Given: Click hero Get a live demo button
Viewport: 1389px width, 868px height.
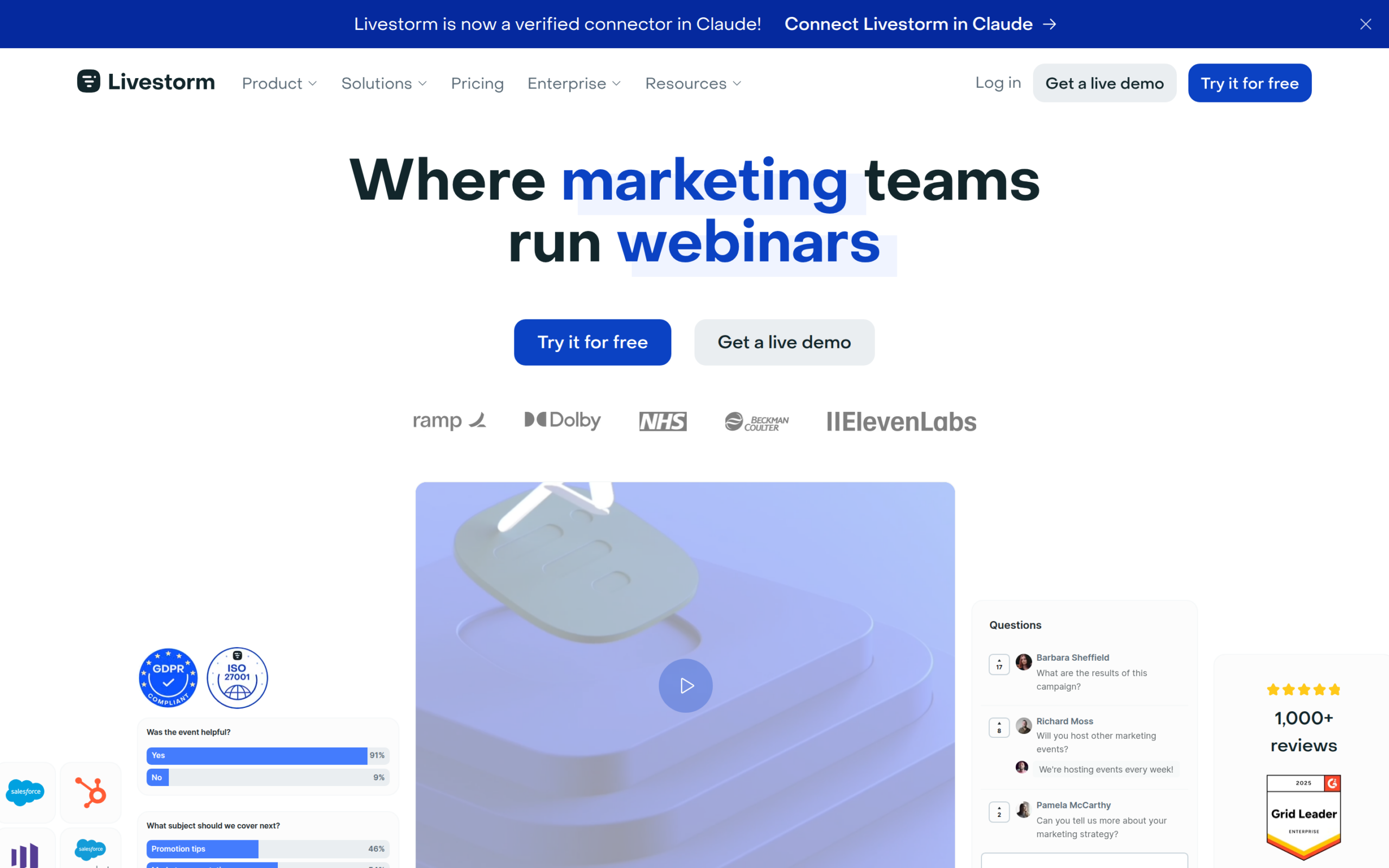Looking at the screenshot, I should (x=784, y=342).
